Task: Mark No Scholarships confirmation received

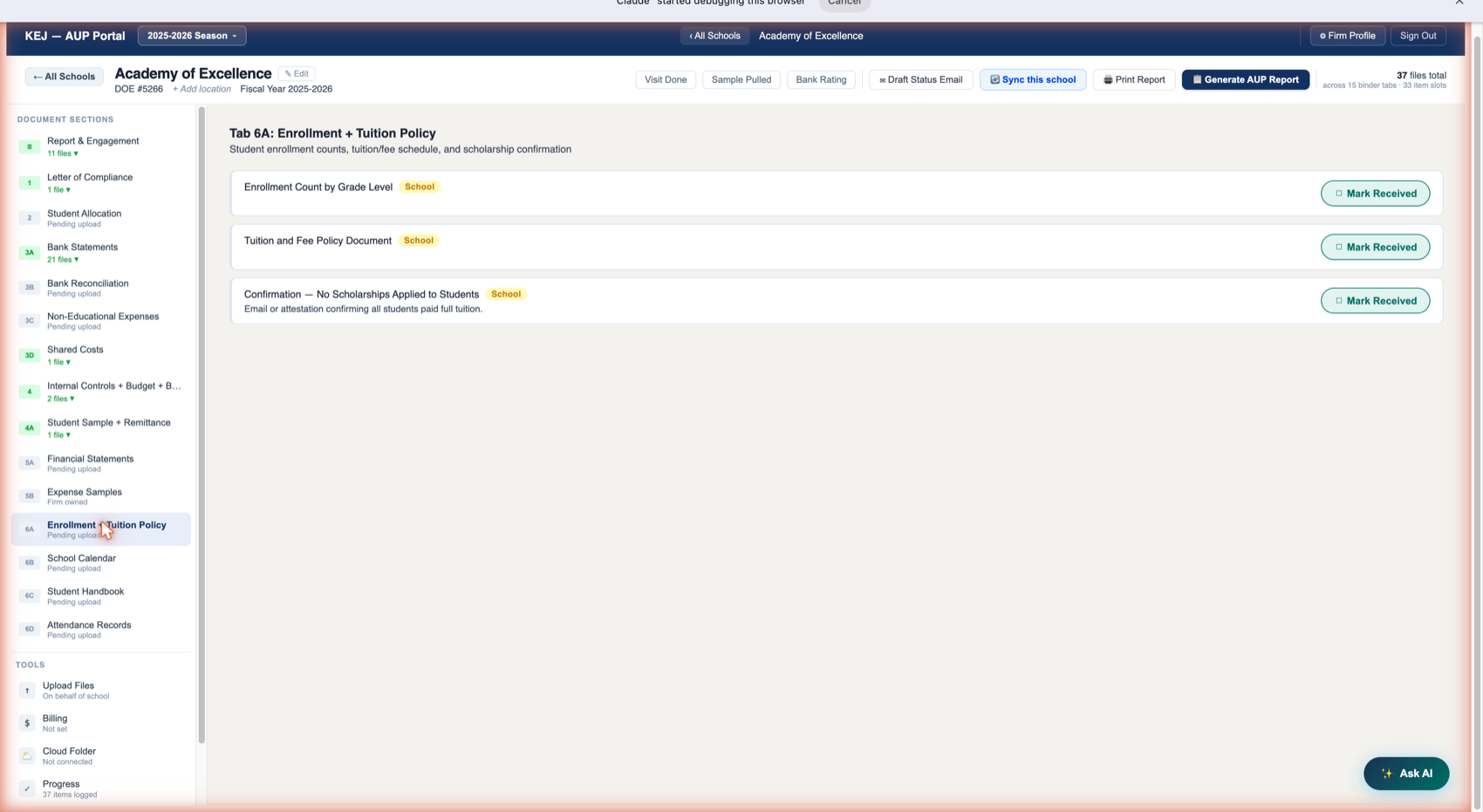Action: [x=1375, y=301]
